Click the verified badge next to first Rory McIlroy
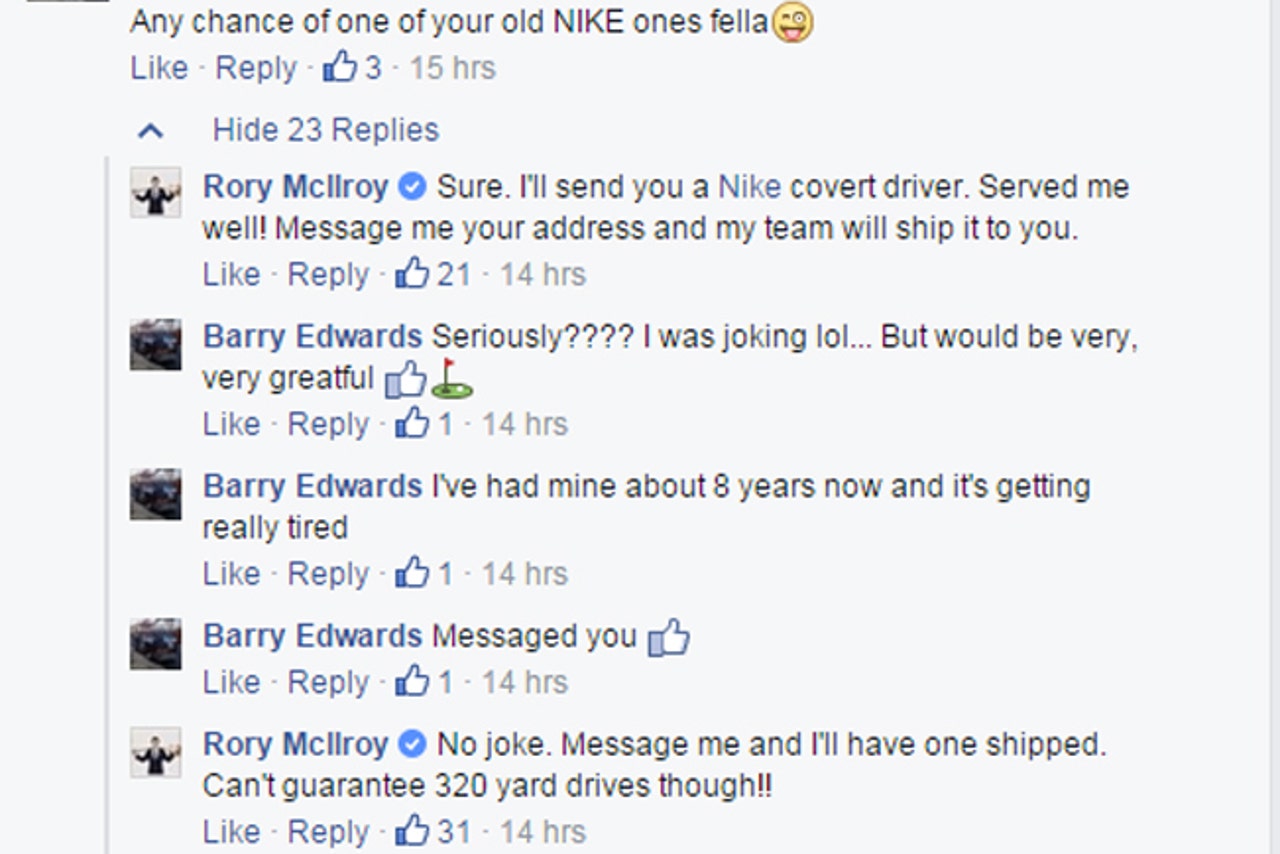The width and height of the screenshot is (1280, 854). point(412,186)
